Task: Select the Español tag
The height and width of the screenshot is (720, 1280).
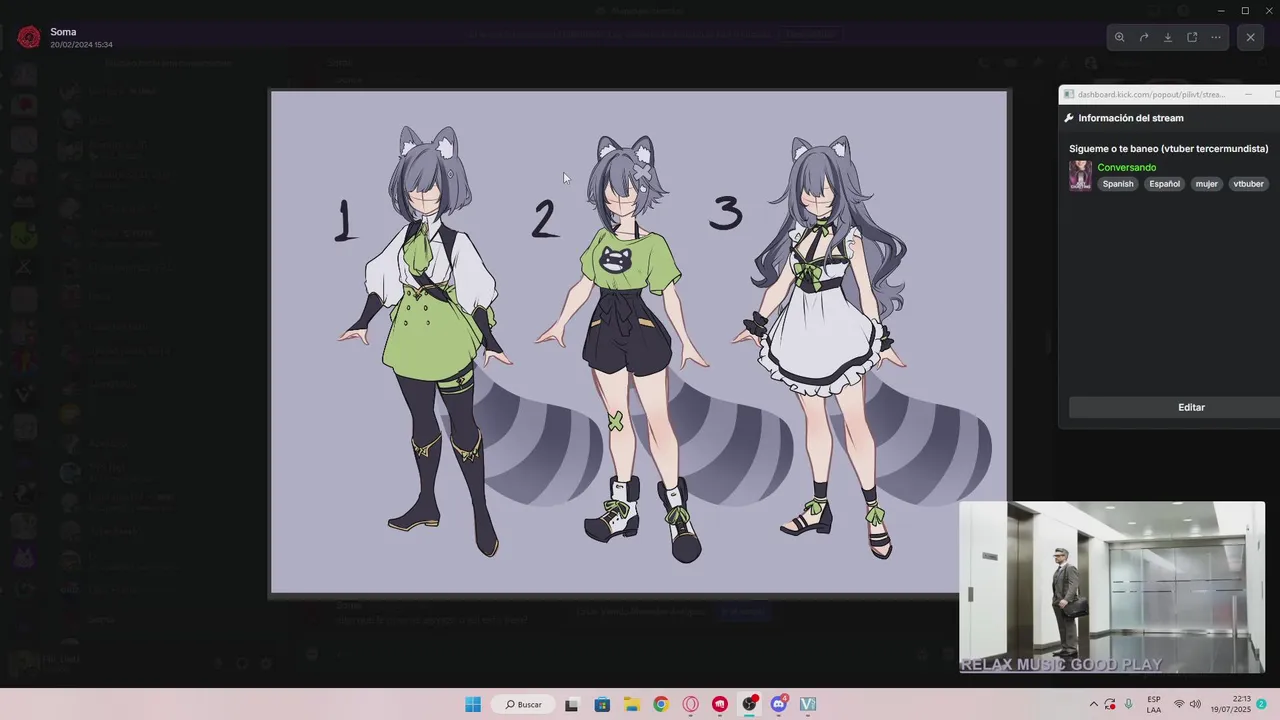Action: coord(1164,184)
